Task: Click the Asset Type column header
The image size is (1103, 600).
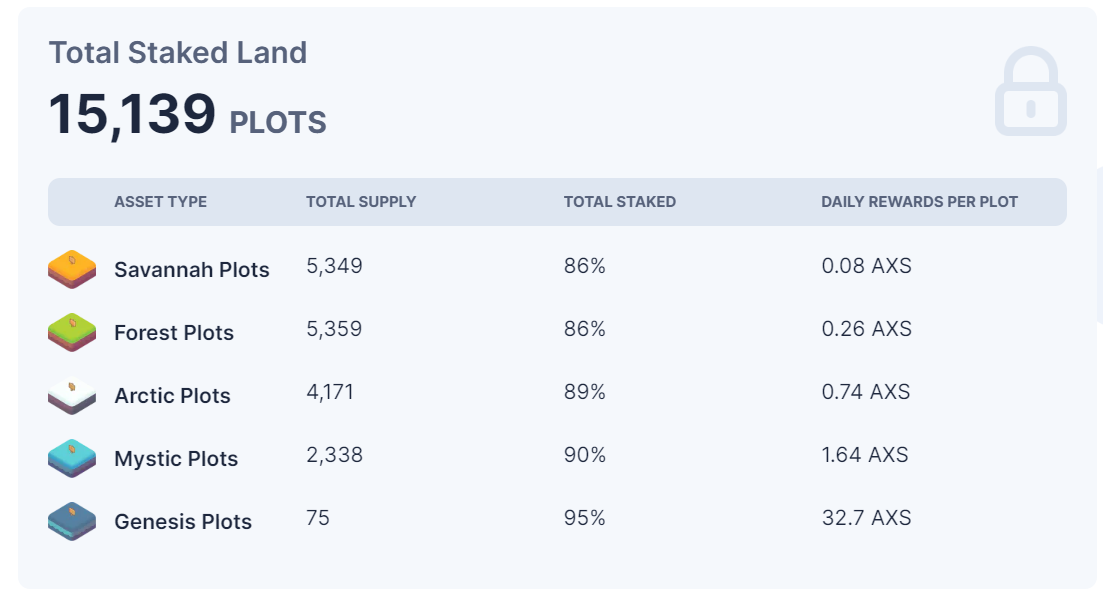Action: click(x=160, y=202)
